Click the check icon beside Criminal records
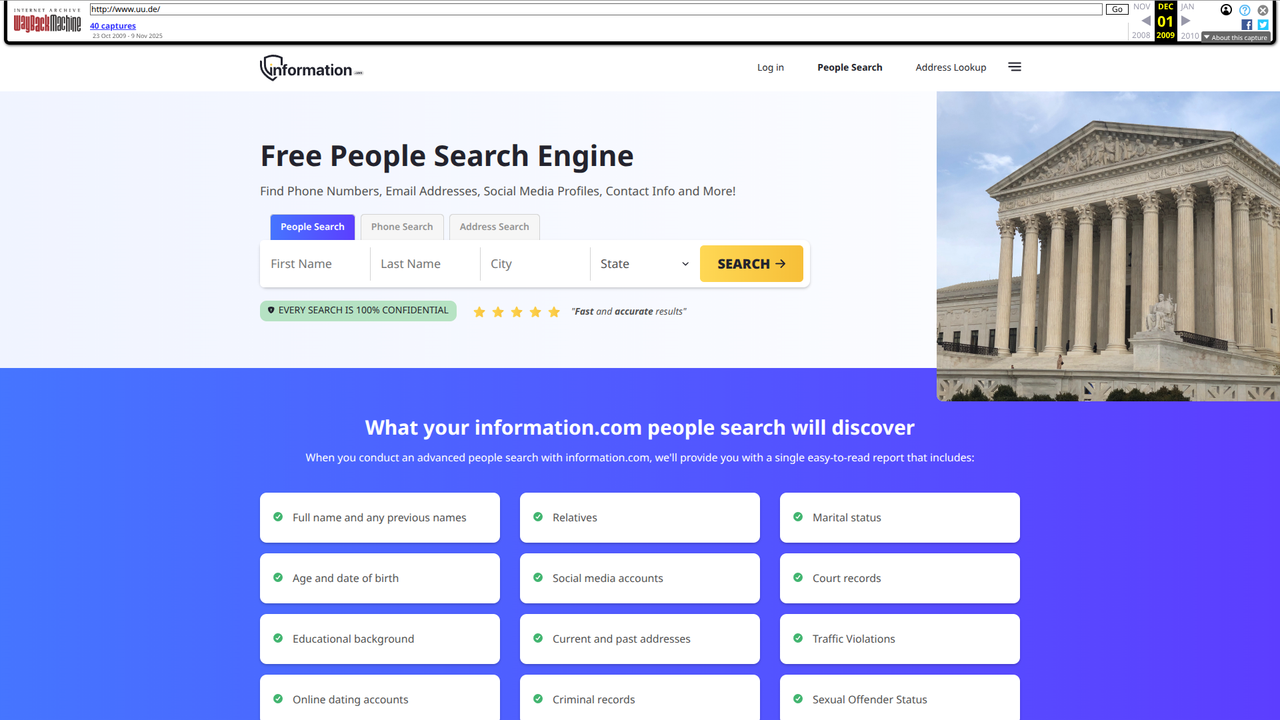1280x720 pixels. click(x=538, y=699)
